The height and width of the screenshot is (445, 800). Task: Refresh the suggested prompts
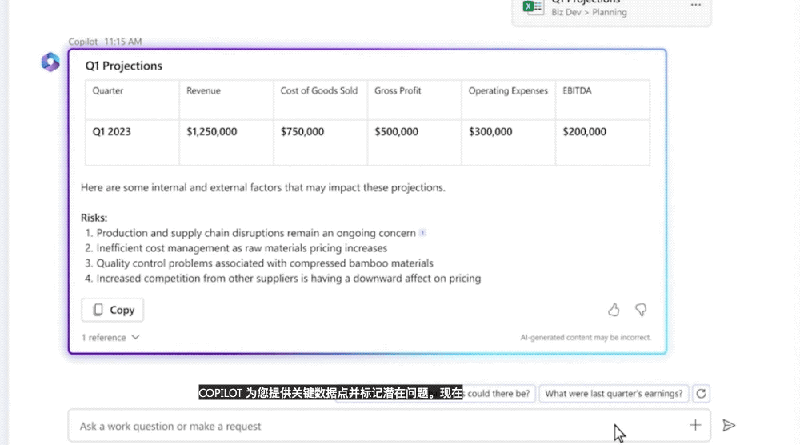[x=702, y=394]
